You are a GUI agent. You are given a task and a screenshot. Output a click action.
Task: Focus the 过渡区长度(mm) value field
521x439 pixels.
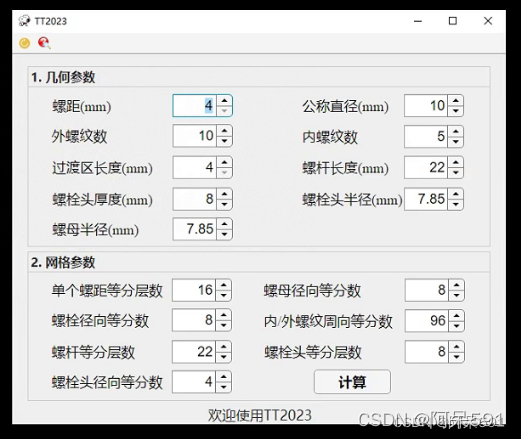click(x=195, y=167)
